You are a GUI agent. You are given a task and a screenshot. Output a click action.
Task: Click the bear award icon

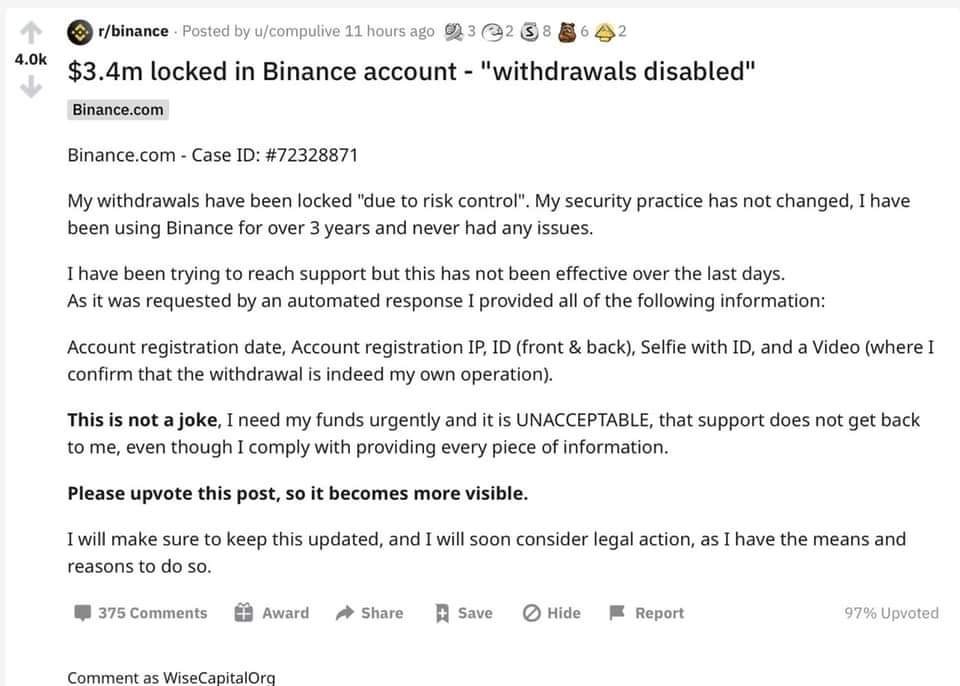pos(567,32)
